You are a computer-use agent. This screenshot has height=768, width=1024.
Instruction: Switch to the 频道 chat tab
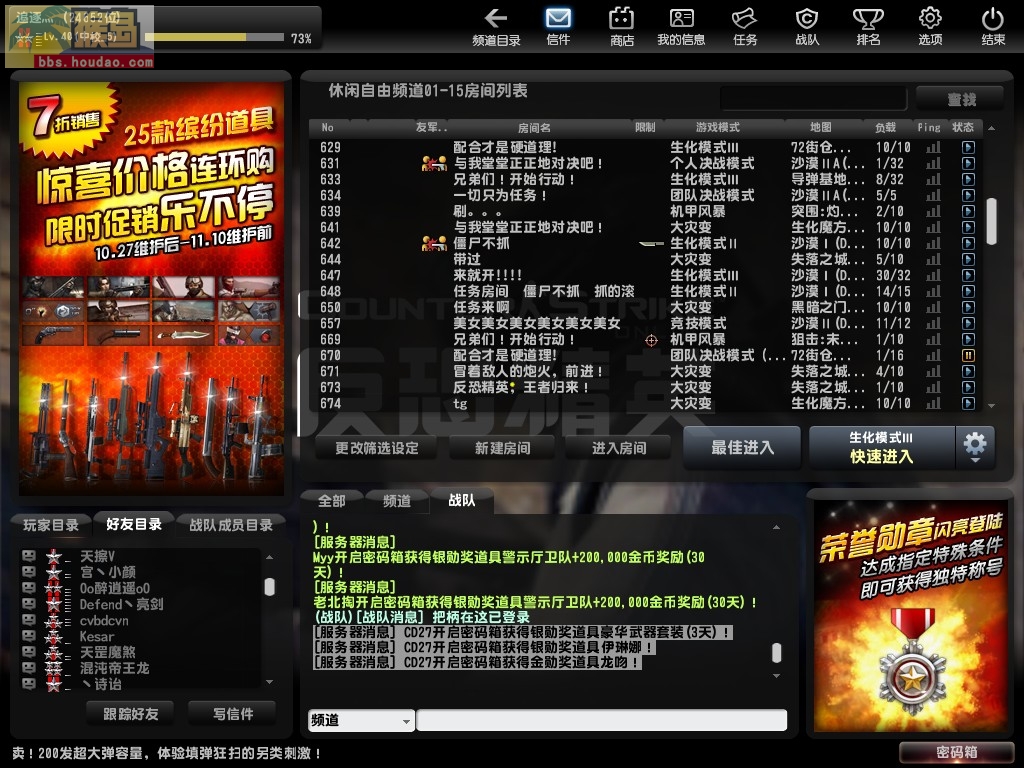(x=396, y=501)
